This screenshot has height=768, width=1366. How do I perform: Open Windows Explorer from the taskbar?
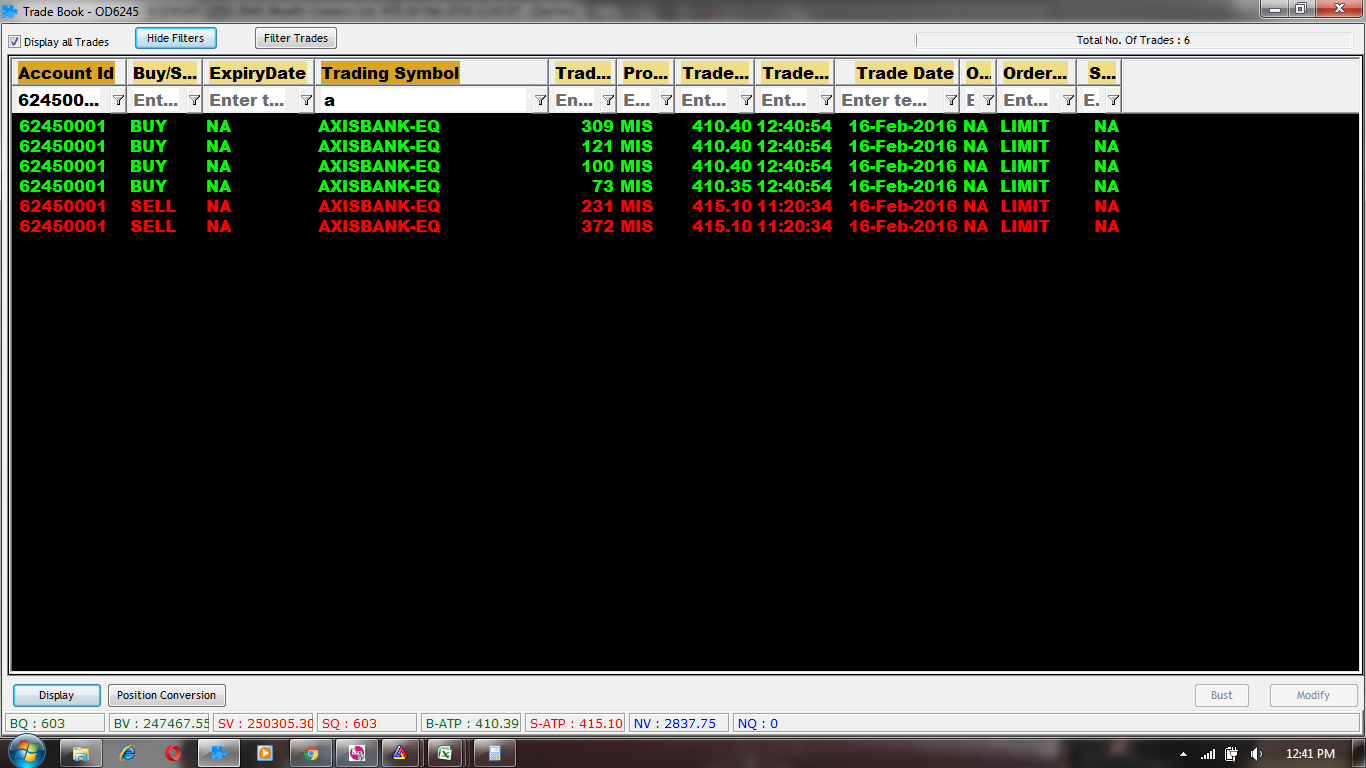[81, 753]
